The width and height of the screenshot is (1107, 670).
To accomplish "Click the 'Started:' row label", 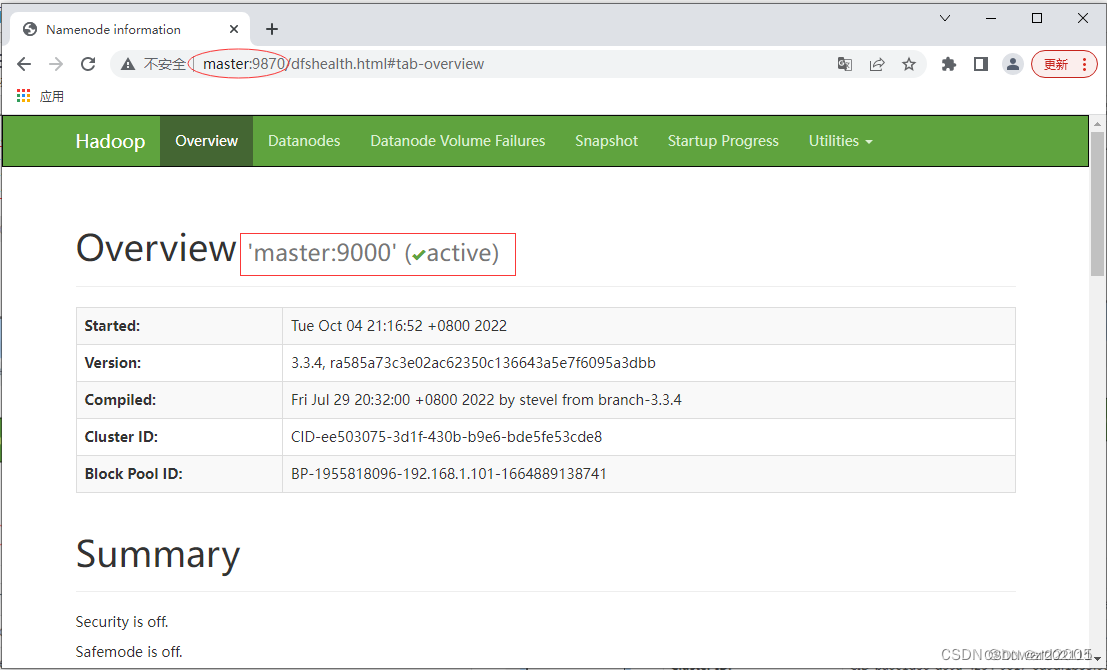I will pyautogui.click(x=112, y=326).
